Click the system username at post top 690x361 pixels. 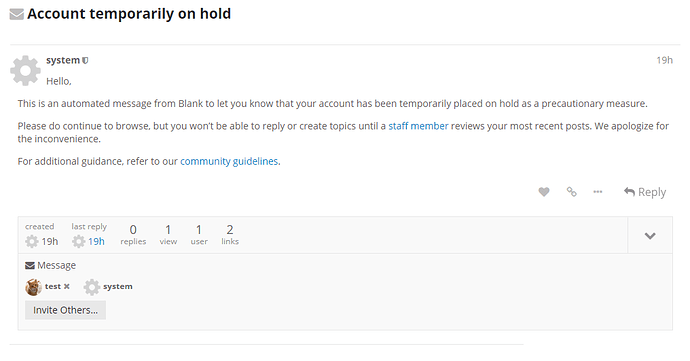tap(63, 60)
